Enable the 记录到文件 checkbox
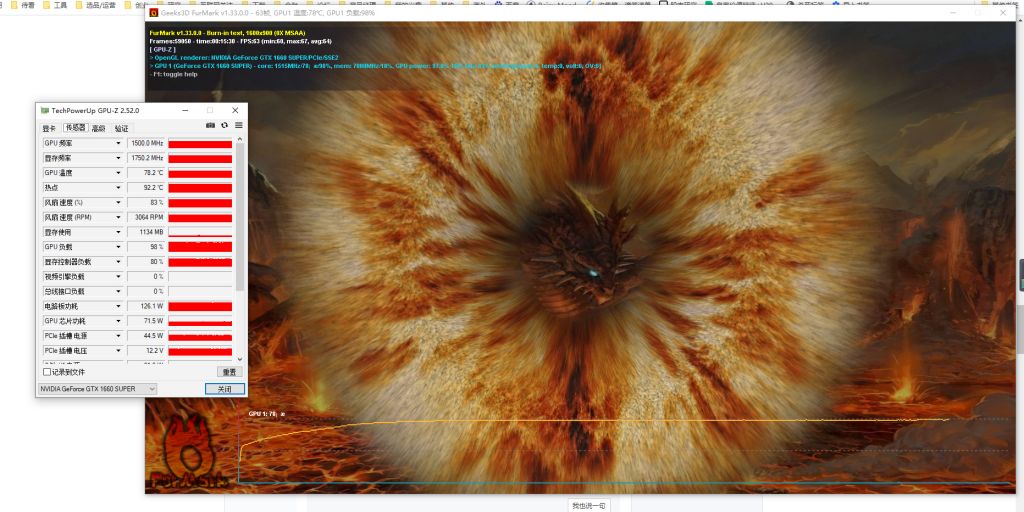 click(47, 371)
